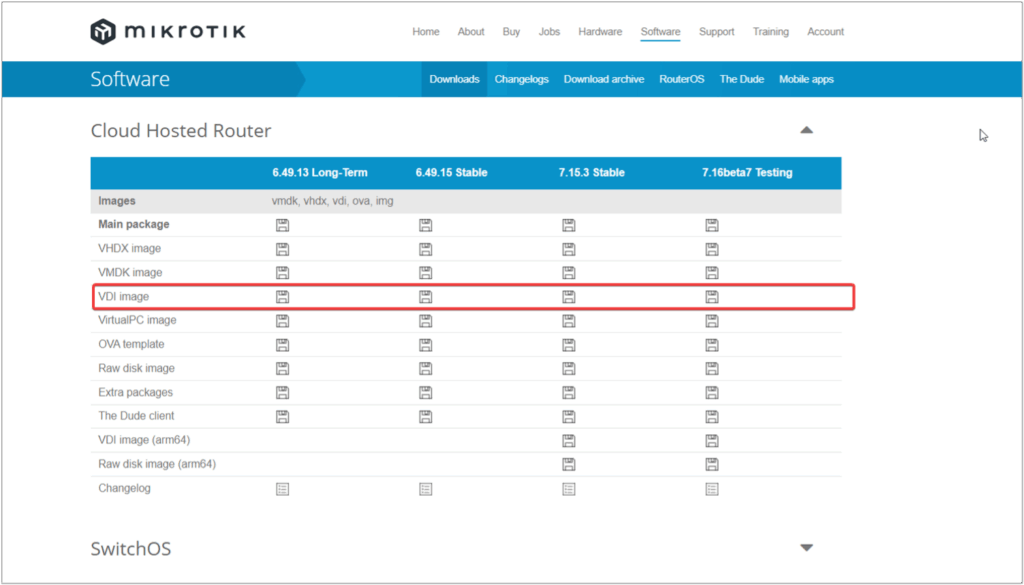
Task: Click the Cloud Hosted Router heading
Action: pyautogui.click(x=181, y=131)
